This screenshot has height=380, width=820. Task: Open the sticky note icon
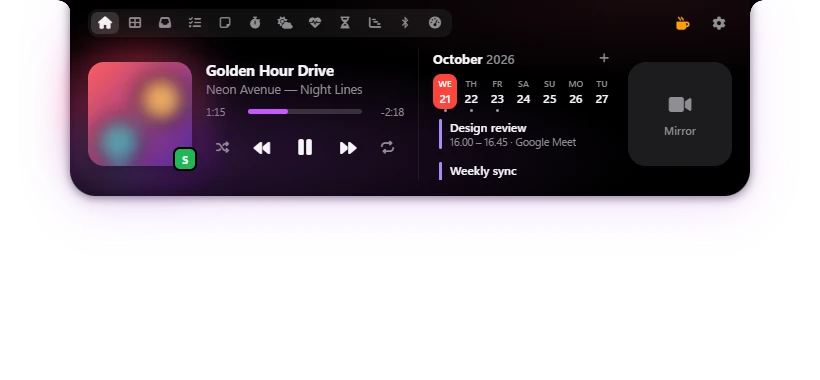[225, 23]
